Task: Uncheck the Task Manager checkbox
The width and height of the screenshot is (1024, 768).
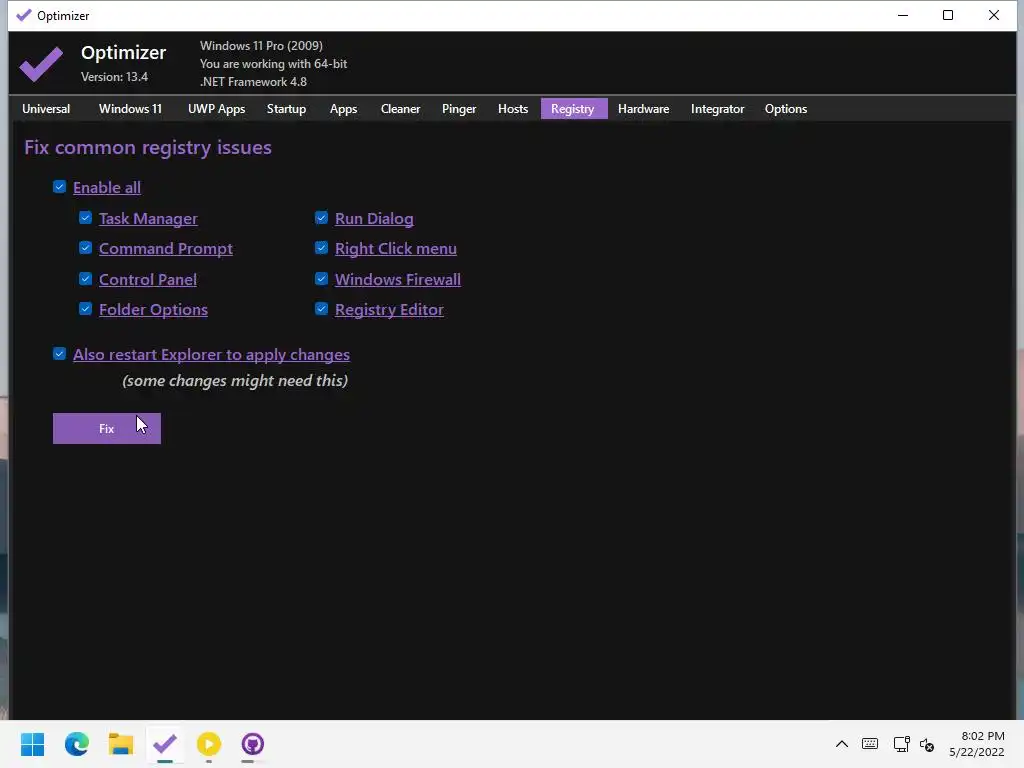Action: 86,217
